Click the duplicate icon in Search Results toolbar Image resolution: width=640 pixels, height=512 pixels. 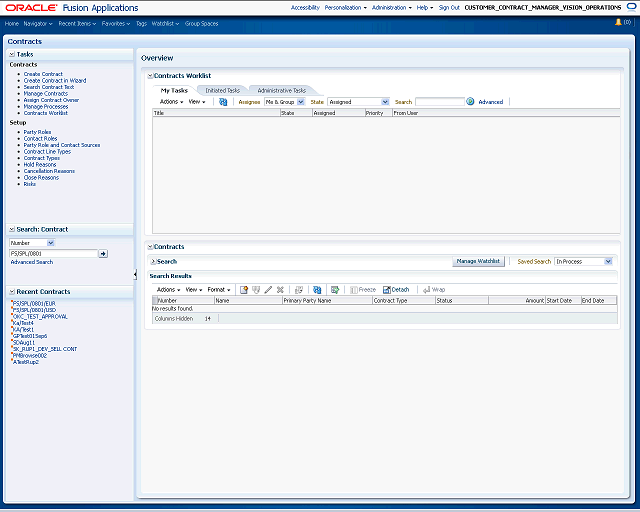click(299, 290)
